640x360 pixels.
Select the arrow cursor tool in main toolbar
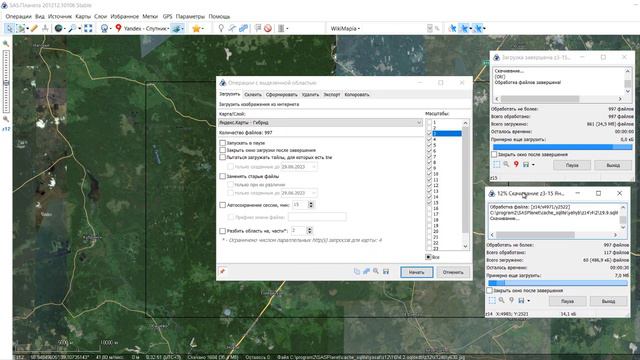9,28
